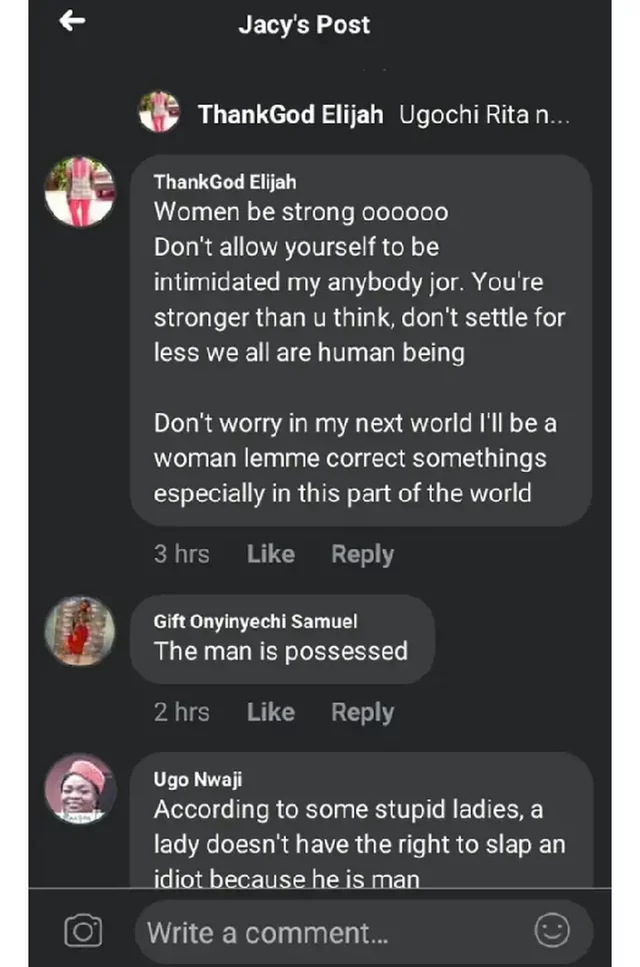
Task: Like ThankGod Elijah's comment
Action: (x=271, y=554)
